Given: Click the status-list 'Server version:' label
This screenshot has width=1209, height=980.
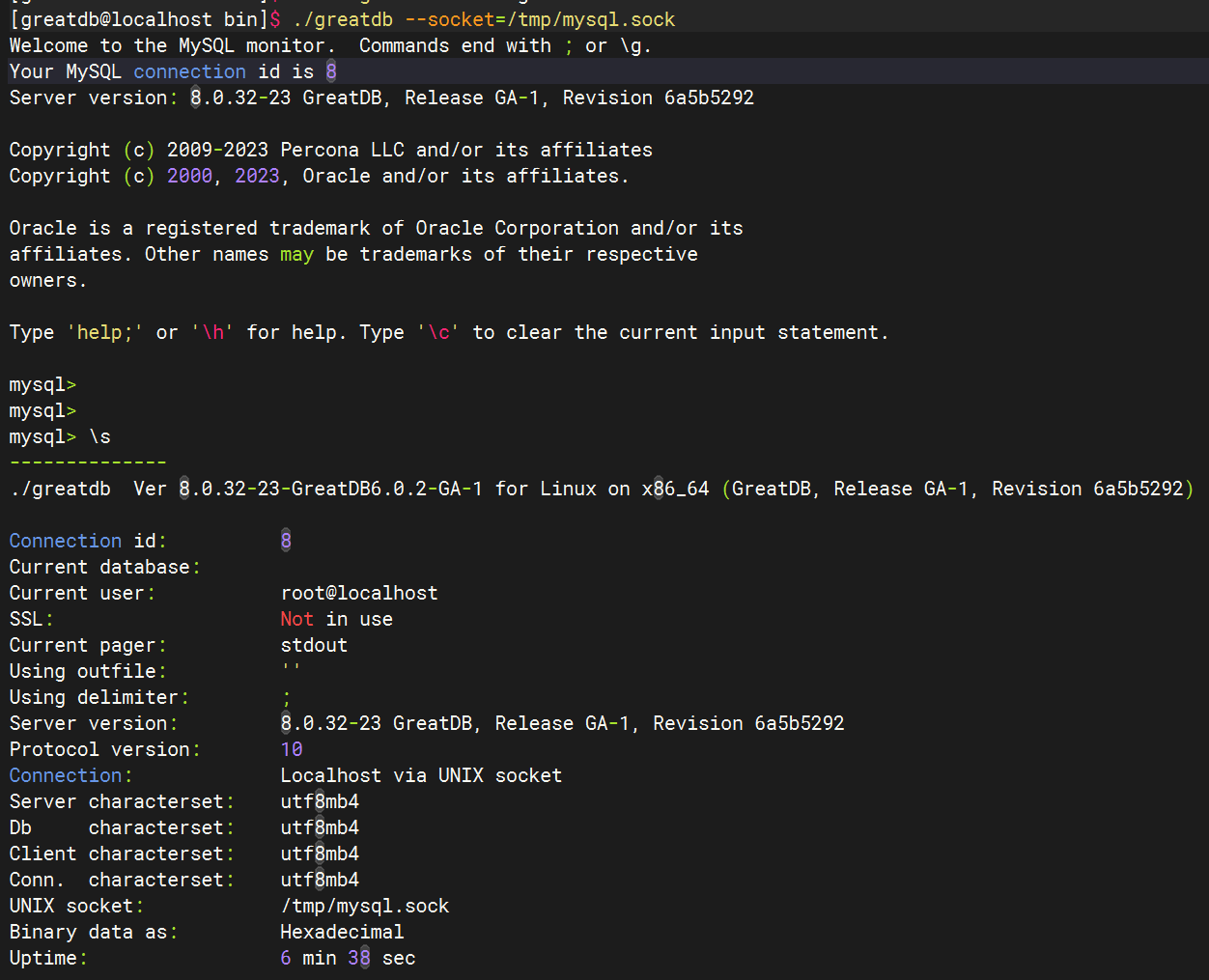Looking at the screenshot, I should click(x=94, y=723).
